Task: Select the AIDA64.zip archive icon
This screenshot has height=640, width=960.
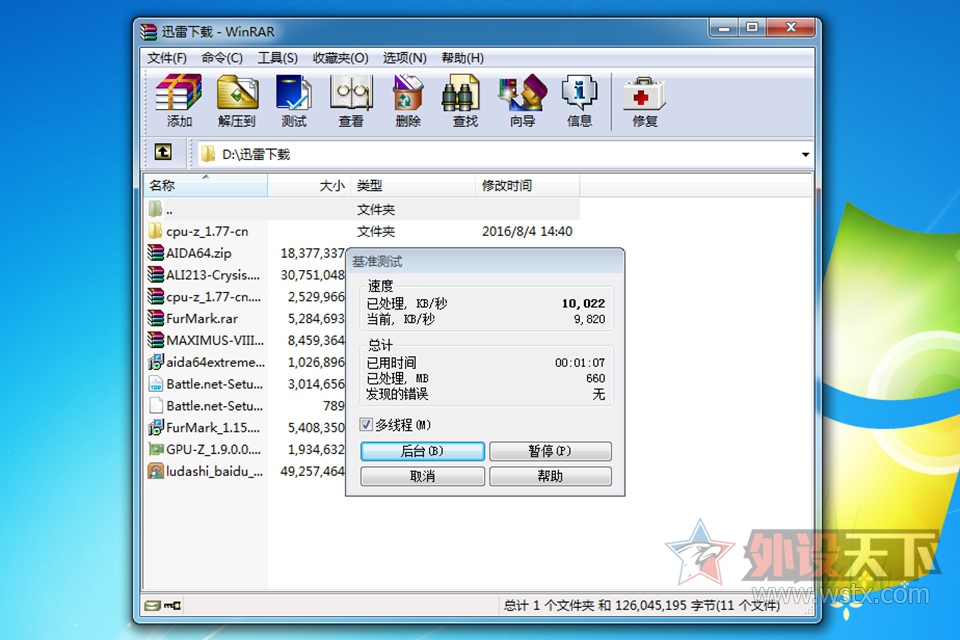Action: click(x=156, y=252)
